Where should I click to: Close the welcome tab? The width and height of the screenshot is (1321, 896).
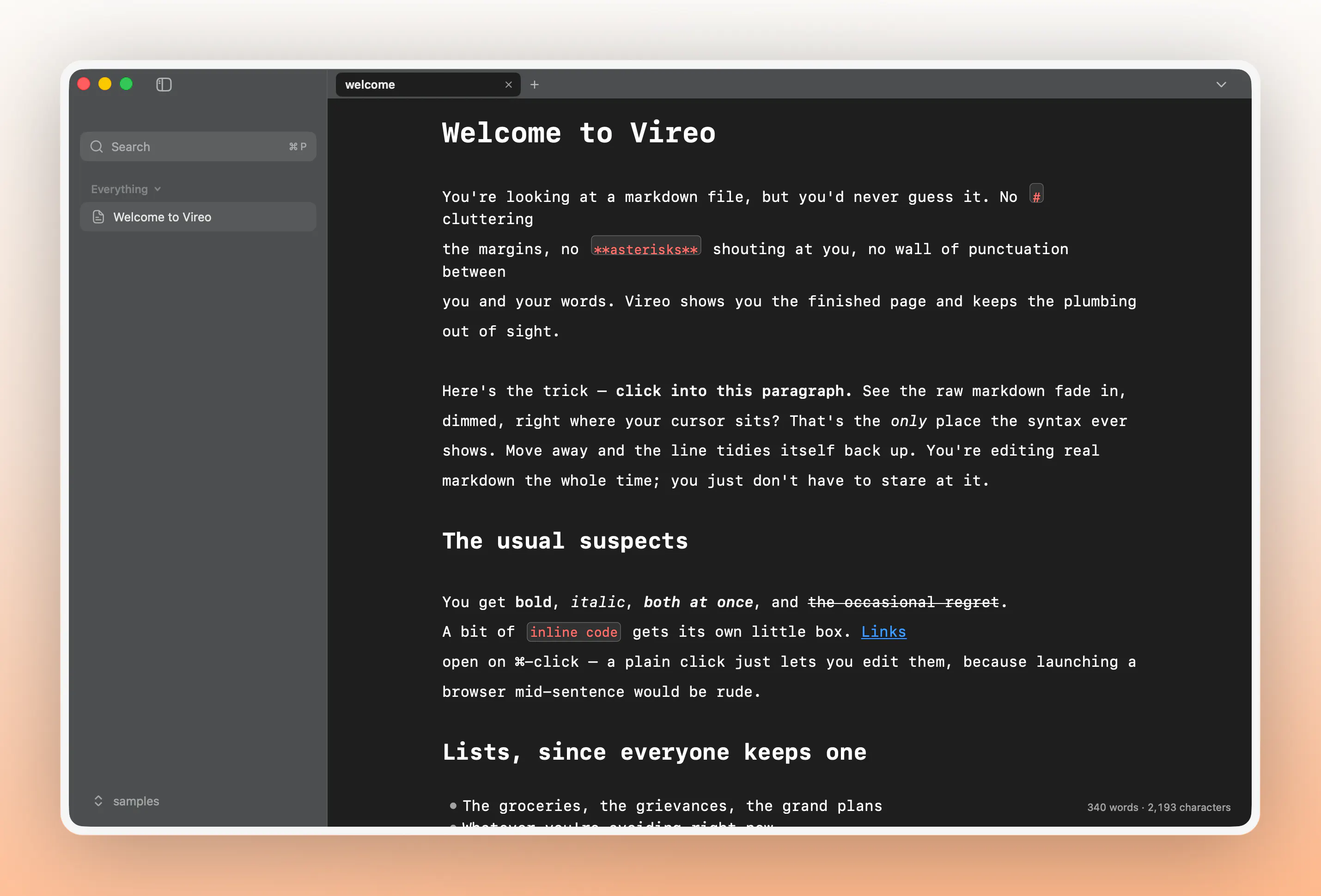click(x=509, y=85)
